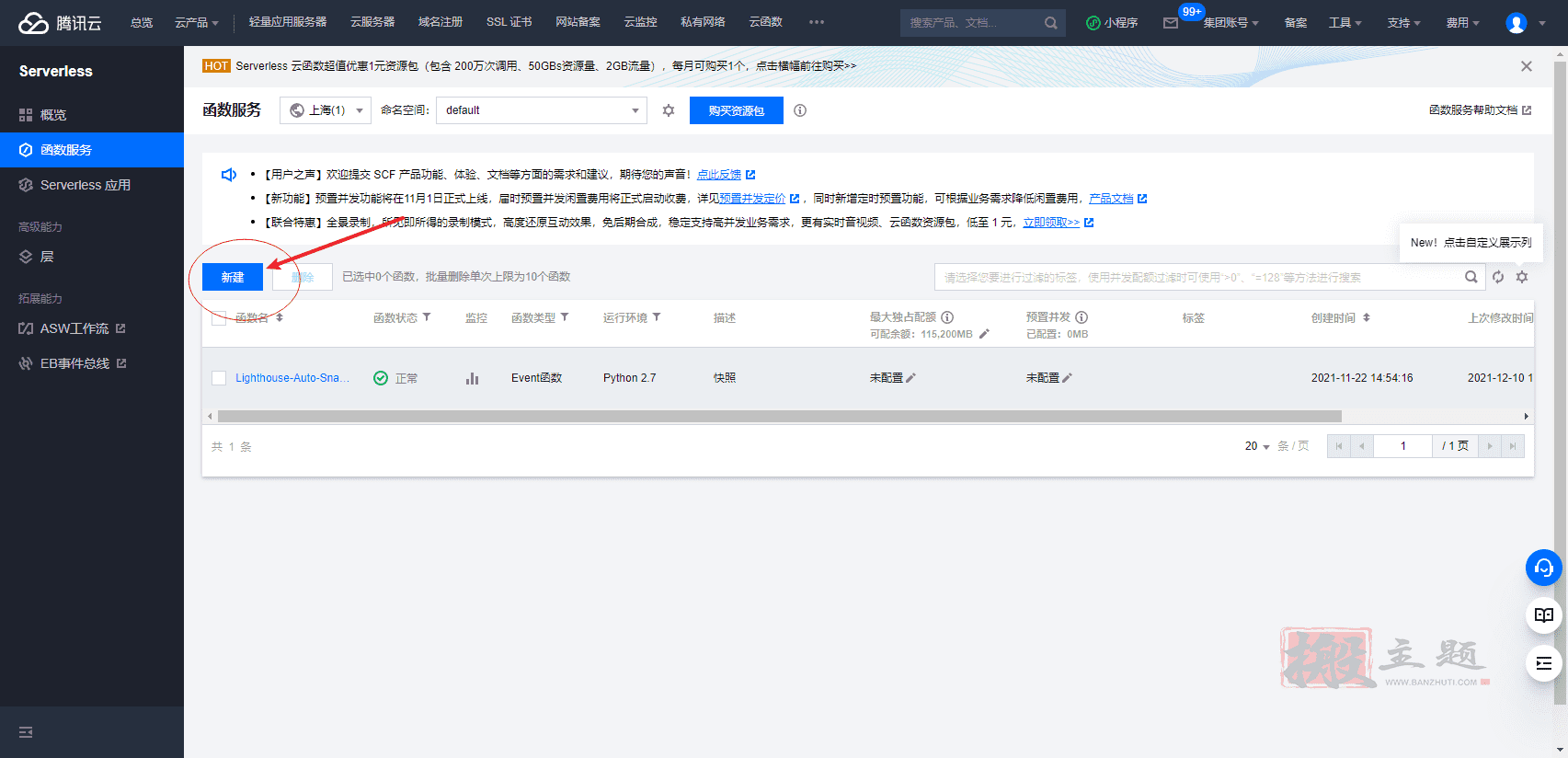Open the floating list menu button

(x=1544, y=663)
